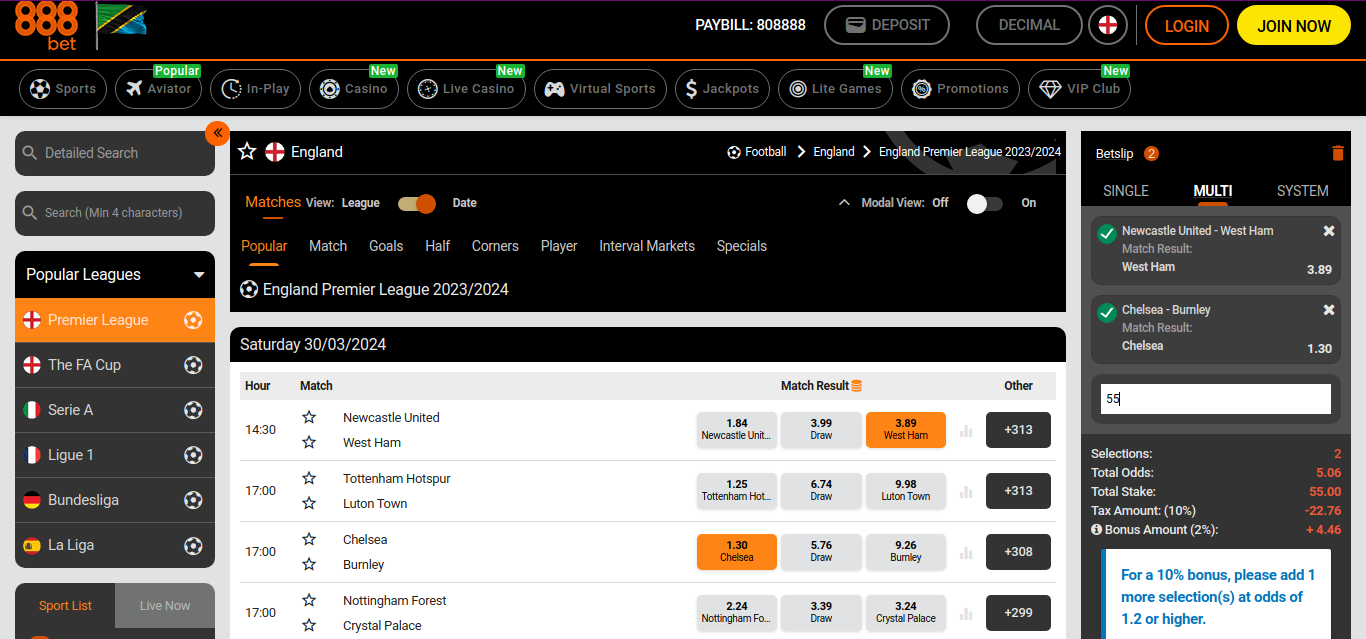Remove Newcastle United - West Ham selection
Viewport: 1366px width, 639px height.
(1329, 231)
